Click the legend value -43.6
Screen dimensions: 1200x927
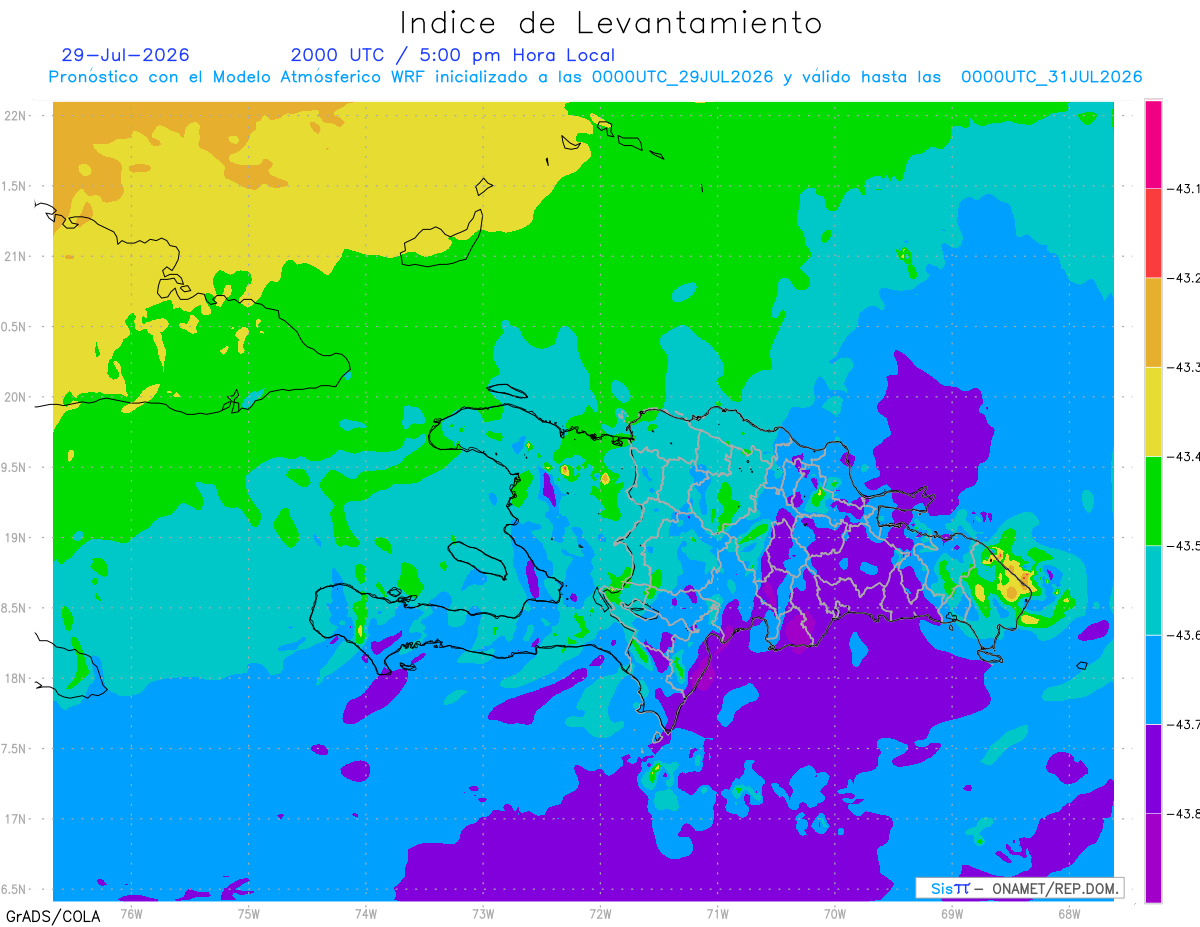pos(1186,636)
